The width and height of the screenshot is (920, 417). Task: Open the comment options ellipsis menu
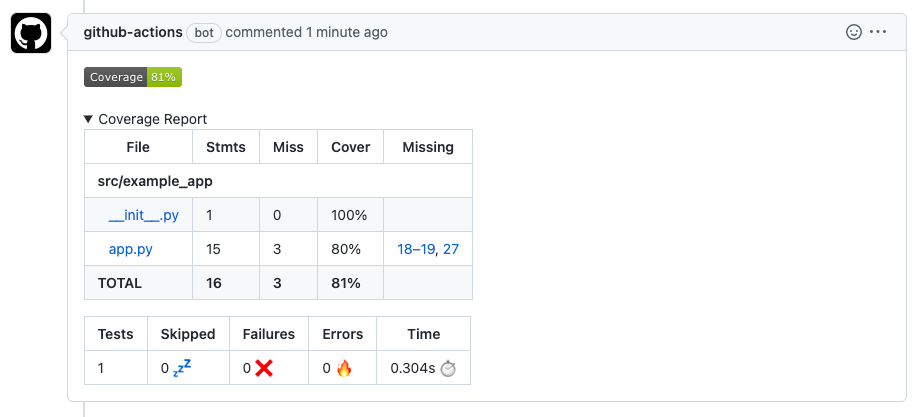878,32
